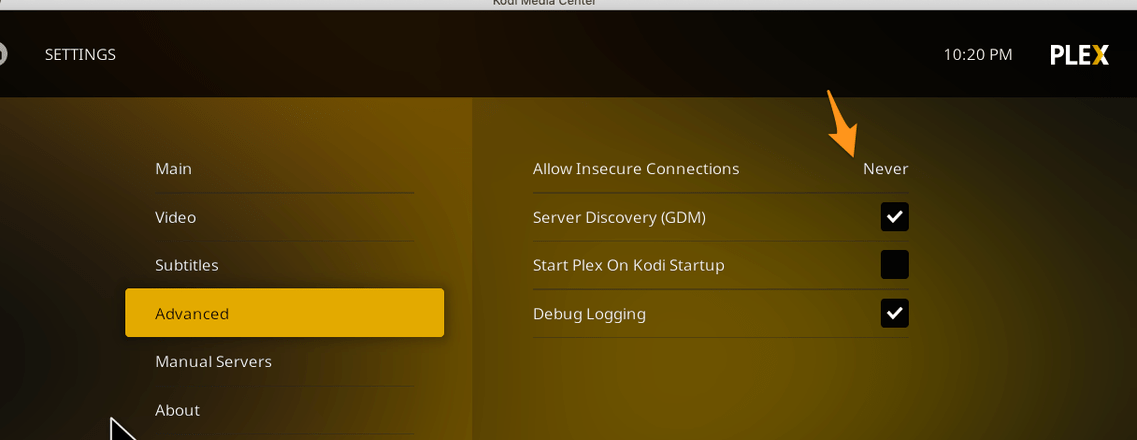Click the SETTINGS header title

click(80, 54)
